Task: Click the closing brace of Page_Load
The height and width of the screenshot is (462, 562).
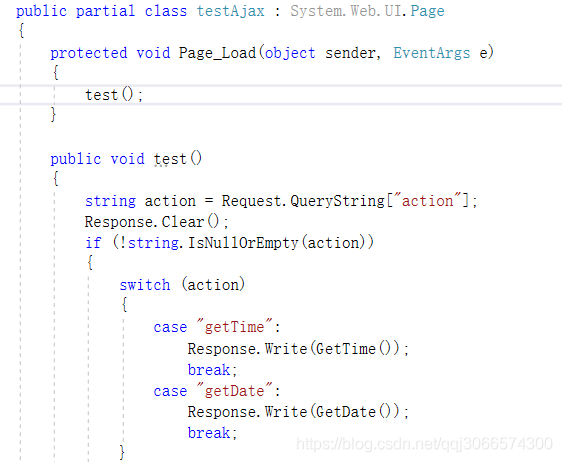Action: click(x=53, y=115)
